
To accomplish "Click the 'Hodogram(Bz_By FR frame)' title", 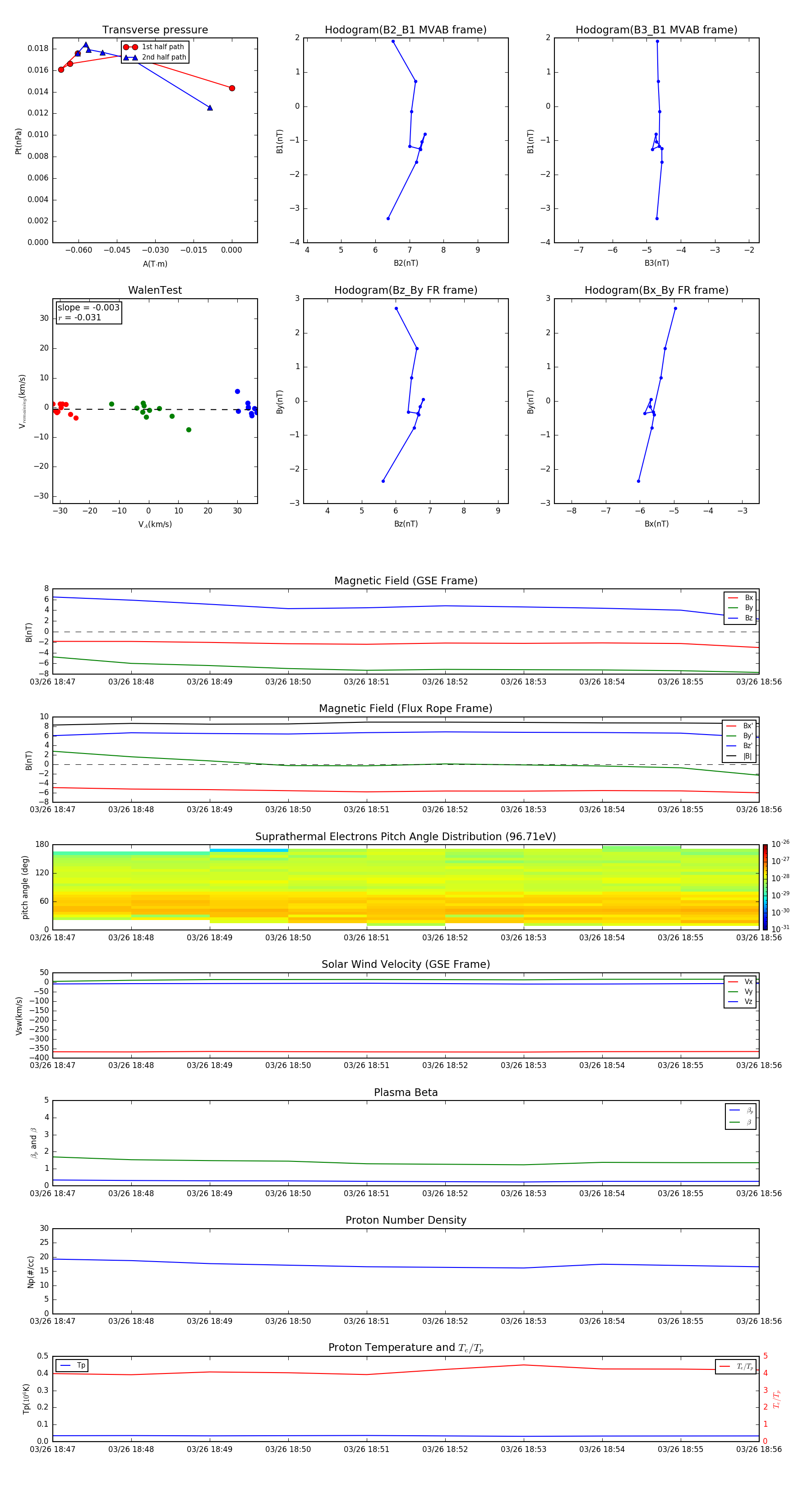I will [406, 290].
